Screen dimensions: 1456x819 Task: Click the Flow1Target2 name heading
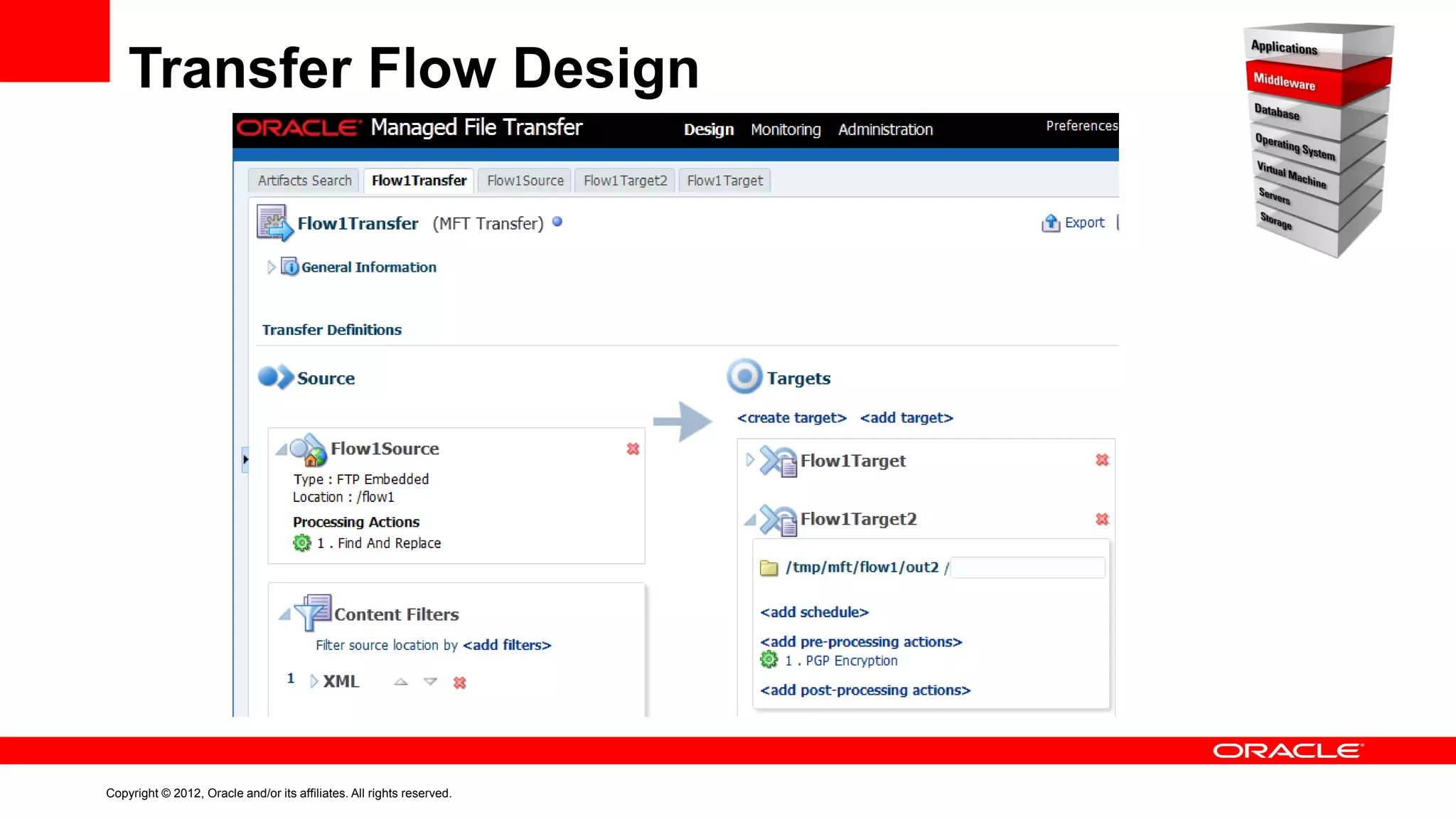(858, 519)
